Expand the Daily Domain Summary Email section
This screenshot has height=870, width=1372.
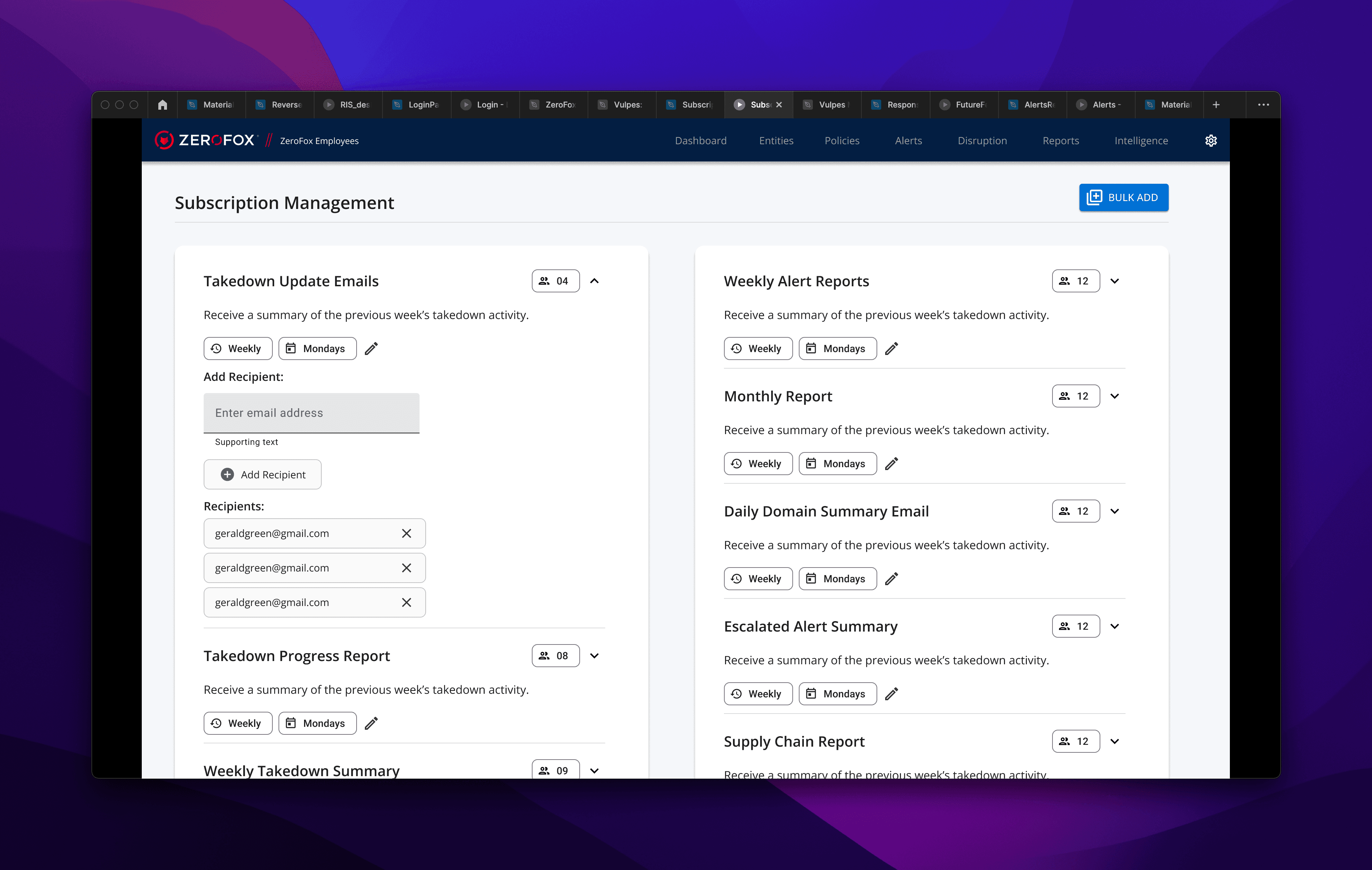[x=1114, y=511]
